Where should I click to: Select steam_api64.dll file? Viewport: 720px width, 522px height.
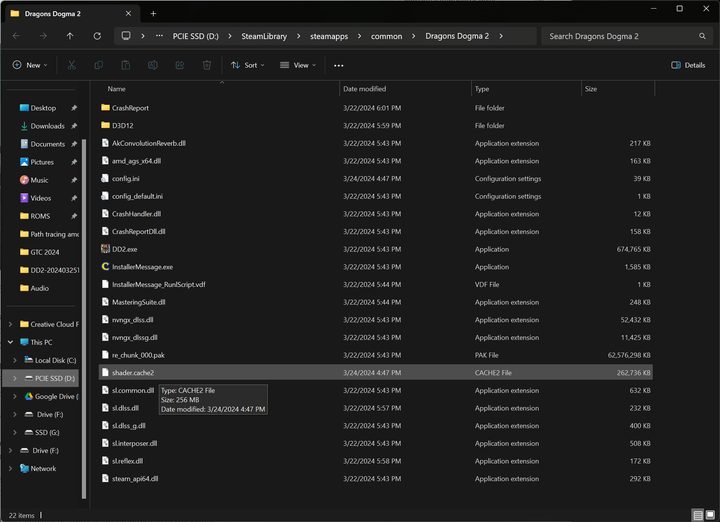[x=376, y=478]
